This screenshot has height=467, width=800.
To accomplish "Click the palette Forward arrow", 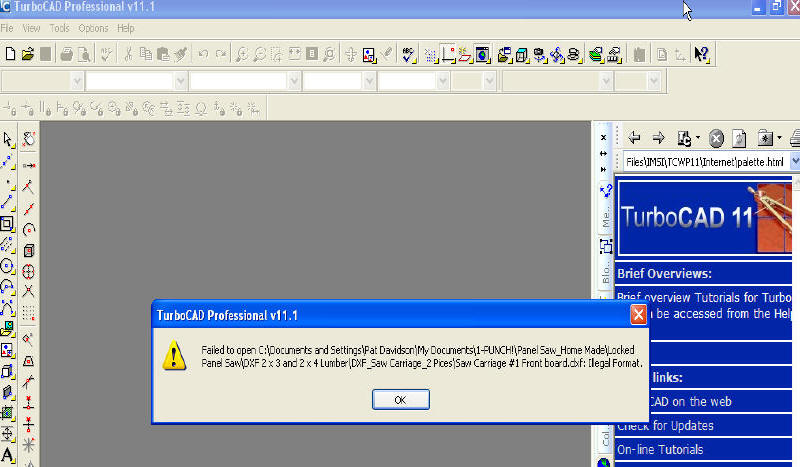I will [x=659, y=138].
